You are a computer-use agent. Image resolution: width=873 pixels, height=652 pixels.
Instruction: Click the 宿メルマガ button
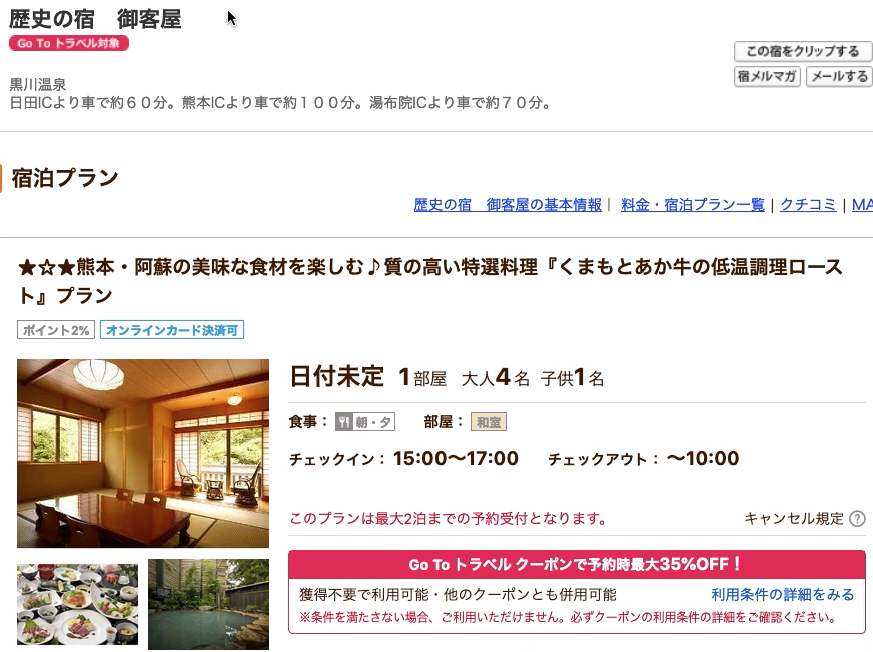click(767, 76)
